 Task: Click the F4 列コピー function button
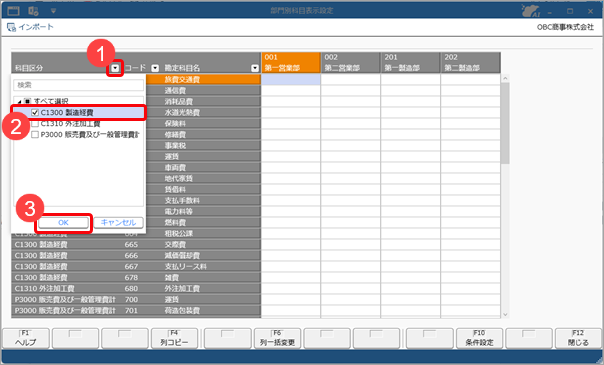pyautogui.click(x=174, y=338)
